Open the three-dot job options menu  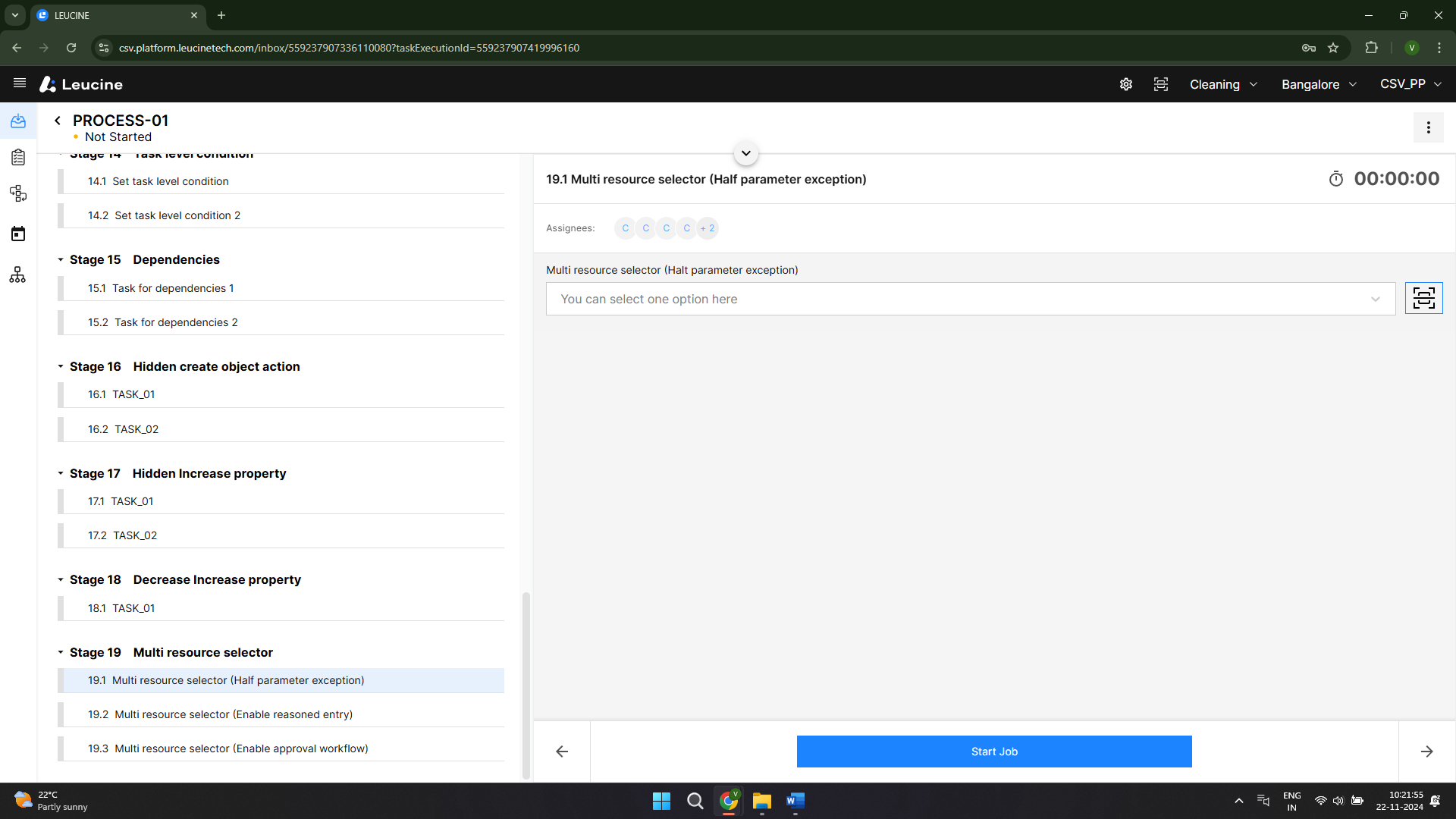1428,127
